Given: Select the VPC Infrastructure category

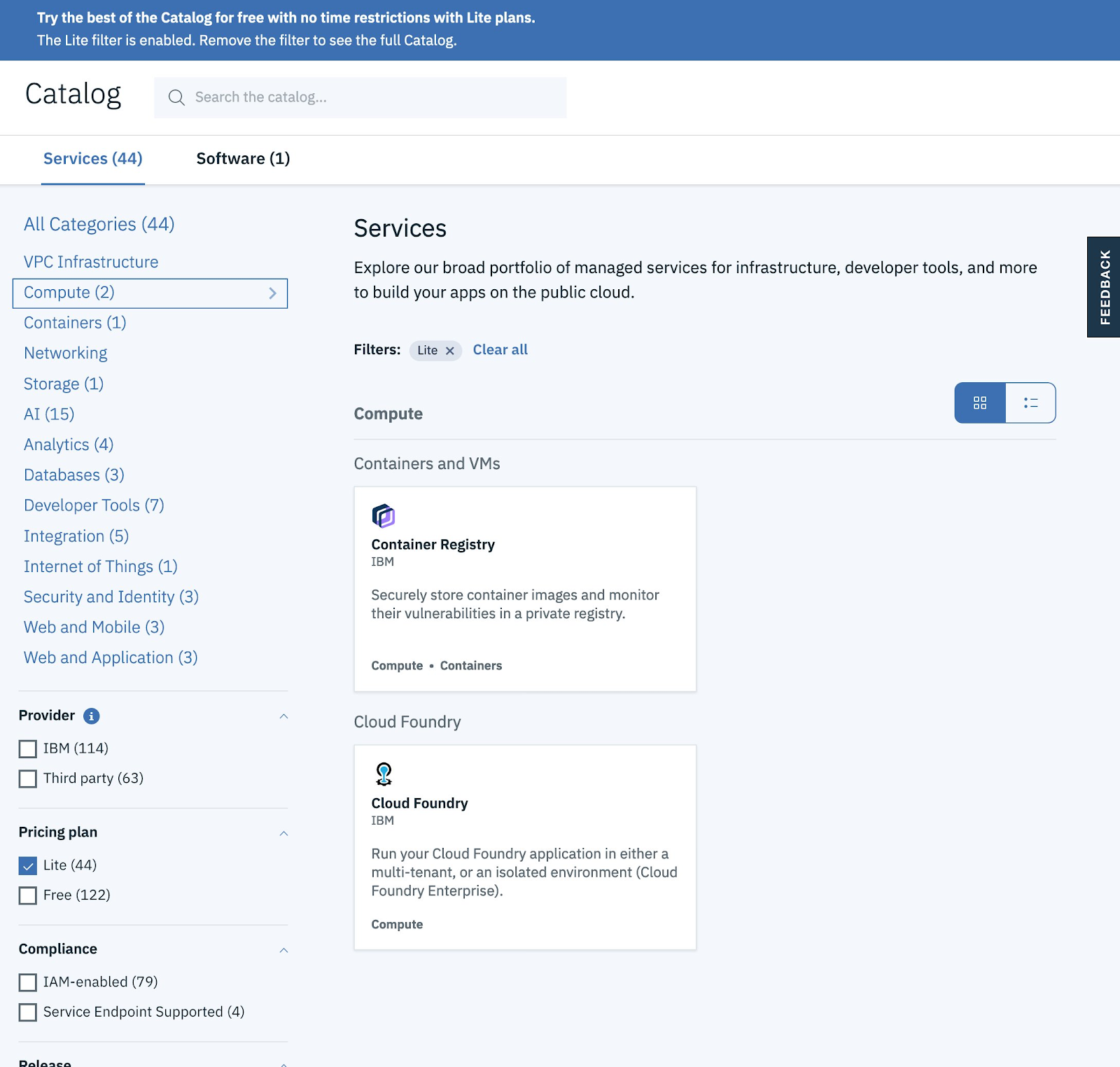Looking at the screenshot, I should [x=91, y=262].
